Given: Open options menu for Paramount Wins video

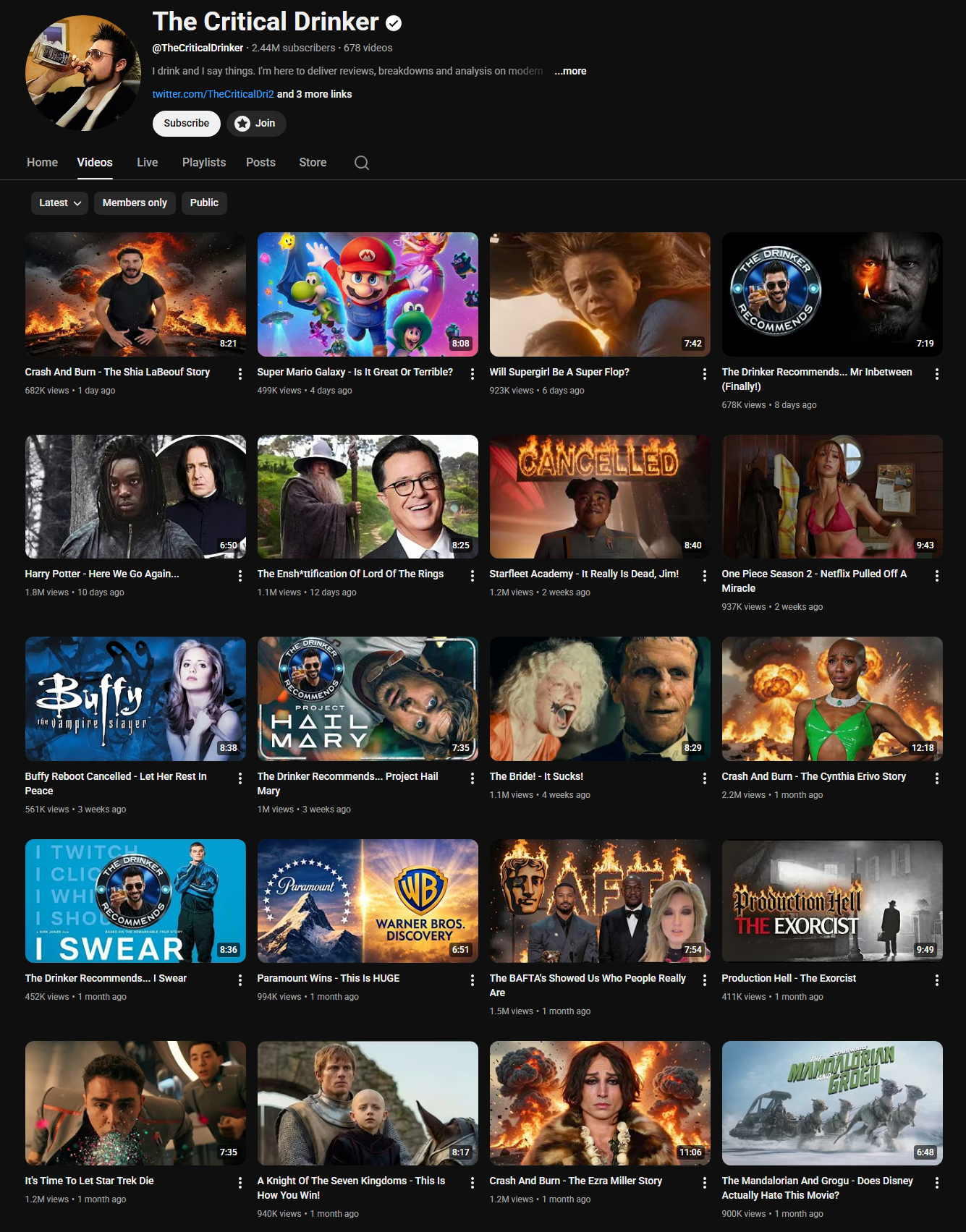Looking at the screenshot, I should (473, 980).
